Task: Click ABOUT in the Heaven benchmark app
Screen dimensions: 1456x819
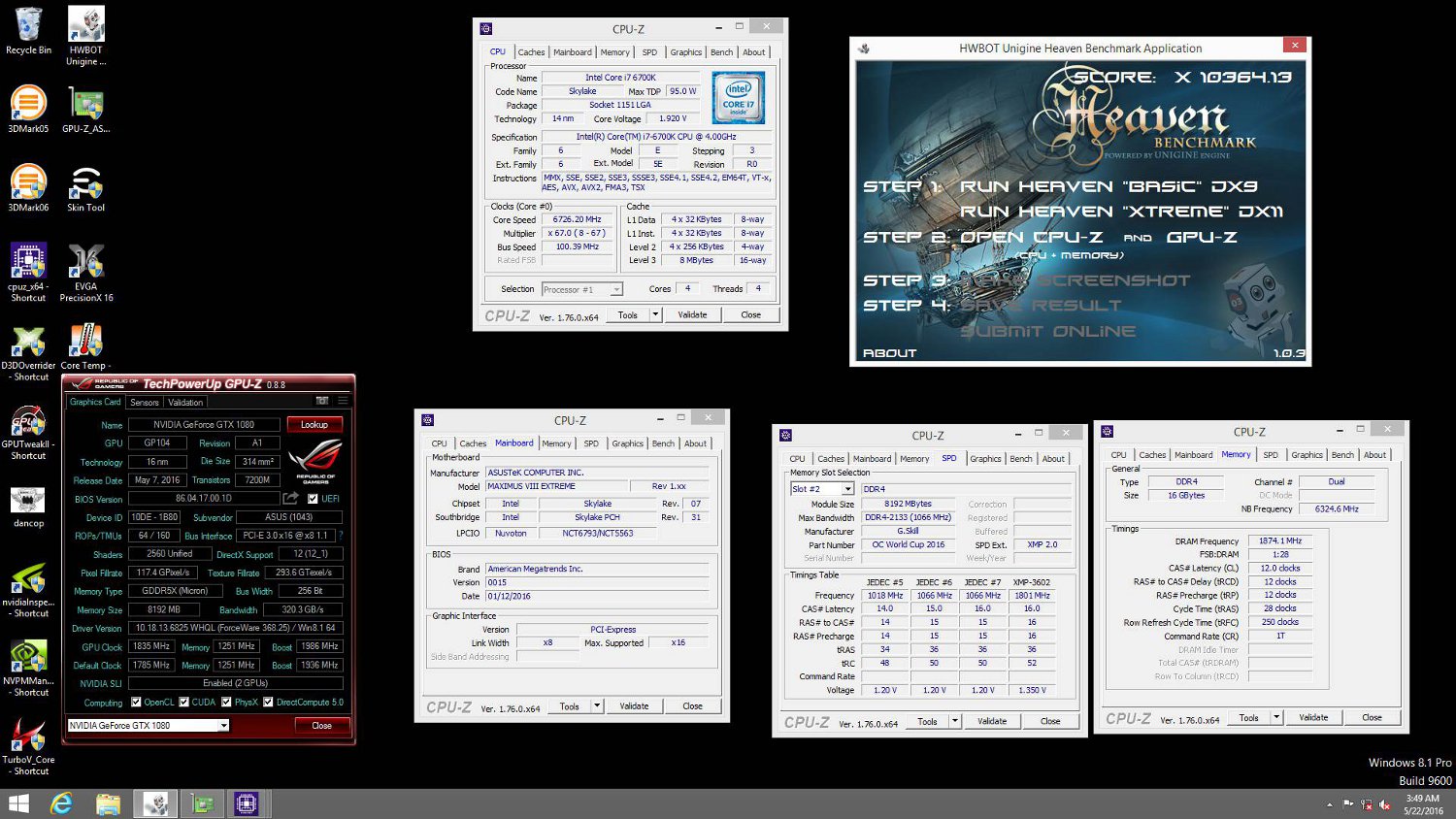Action: (889, 353)
